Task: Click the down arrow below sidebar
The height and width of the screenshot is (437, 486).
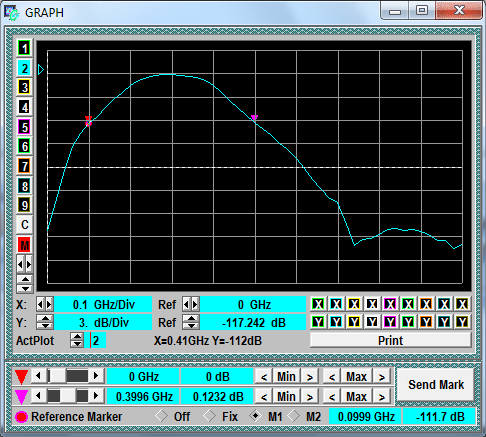Action: click(24, 288)
